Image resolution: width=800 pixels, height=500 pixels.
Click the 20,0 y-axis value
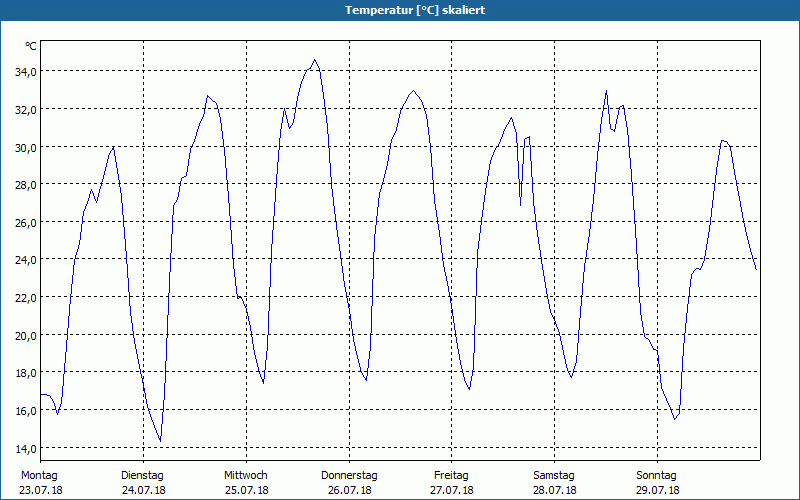coord(26,336)
